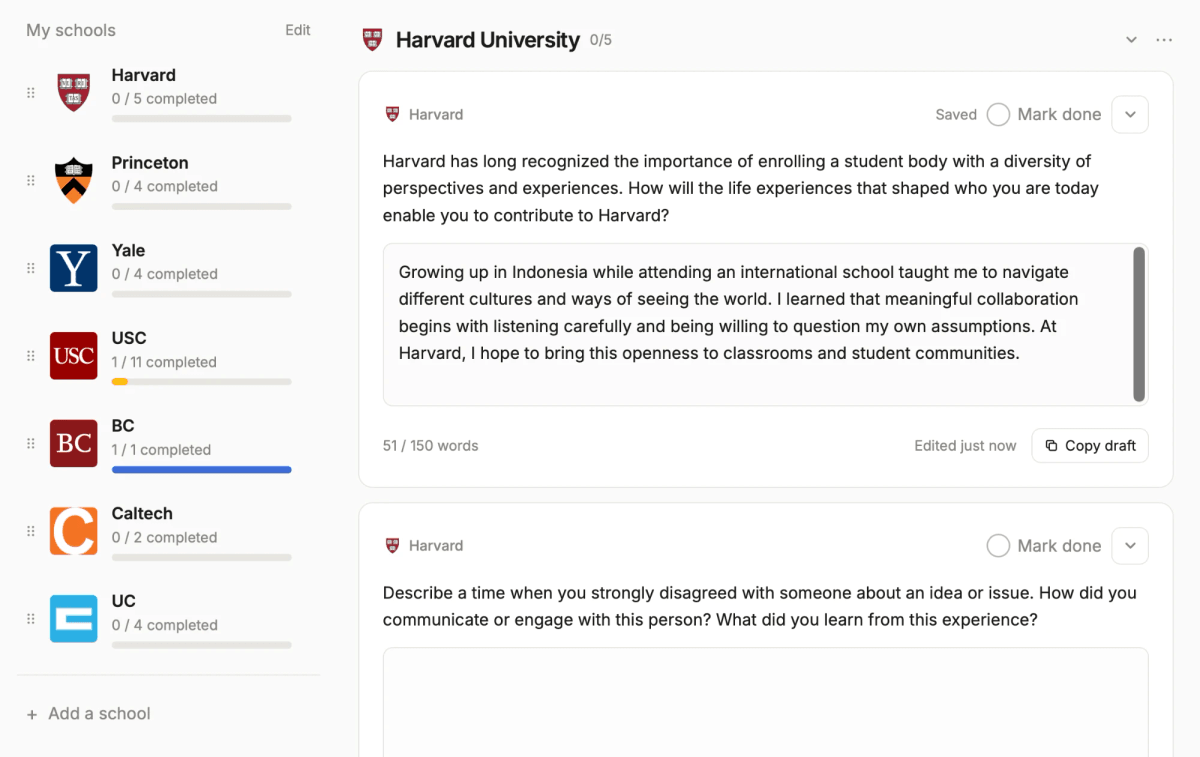1200x757 pixels.
Task: Click the essay text area scrollbar
Action: click(x=1139, y=324)
